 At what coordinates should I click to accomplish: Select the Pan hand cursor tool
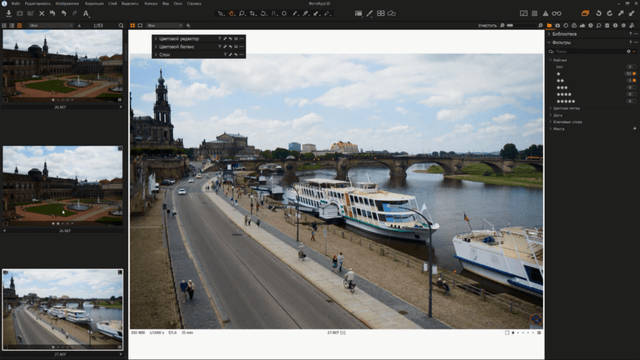pos(231,13)
